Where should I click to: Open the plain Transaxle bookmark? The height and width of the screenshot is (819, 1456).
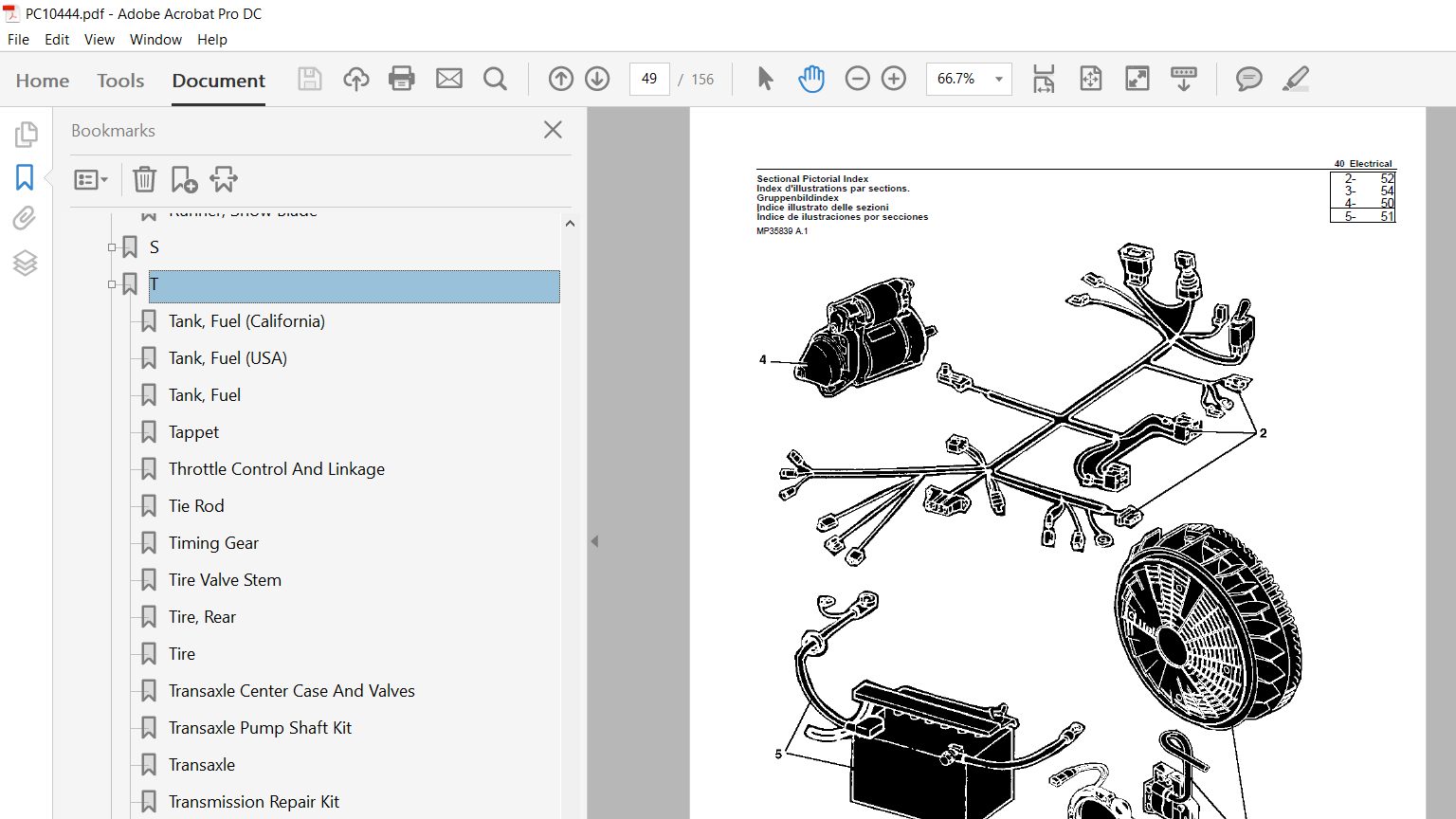202,765
